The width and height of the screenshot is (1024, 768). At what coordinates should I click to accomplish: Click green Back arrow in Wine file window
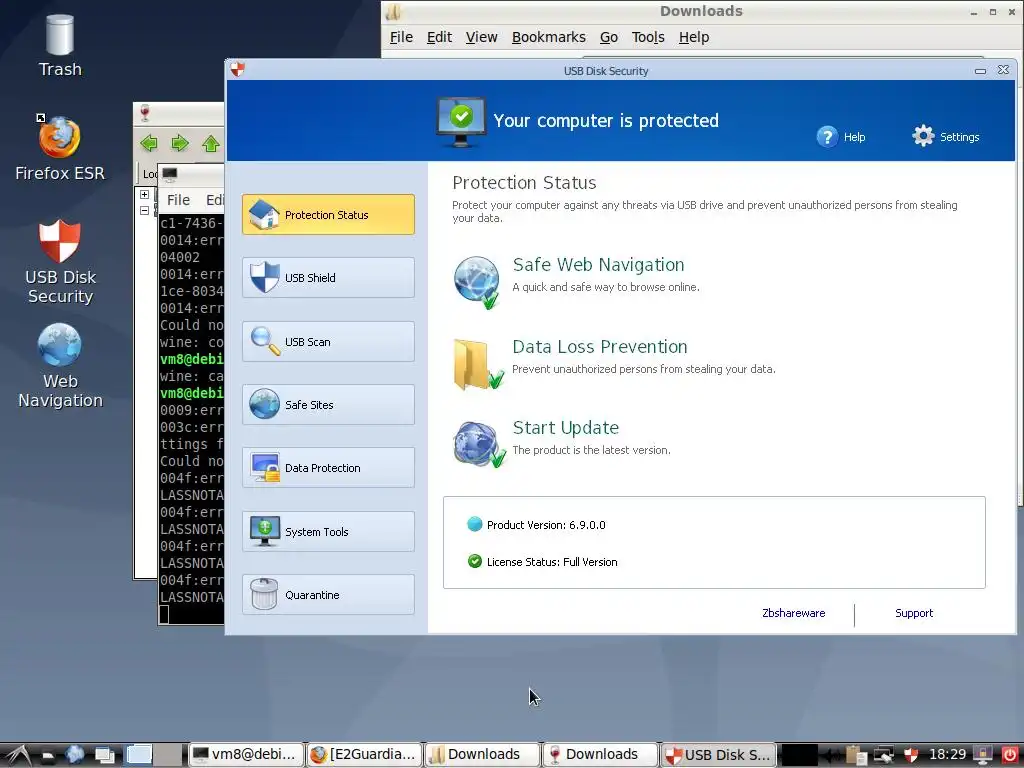tap(149, 143)
